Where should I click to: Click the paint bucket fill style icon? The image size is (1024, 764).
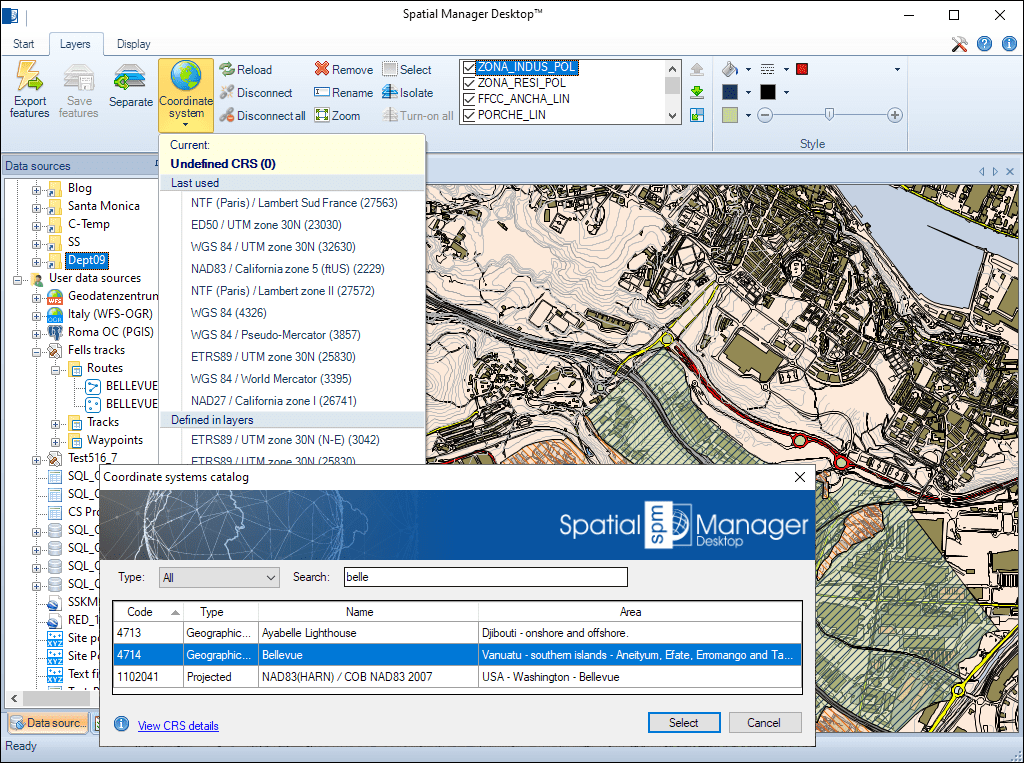729,69
